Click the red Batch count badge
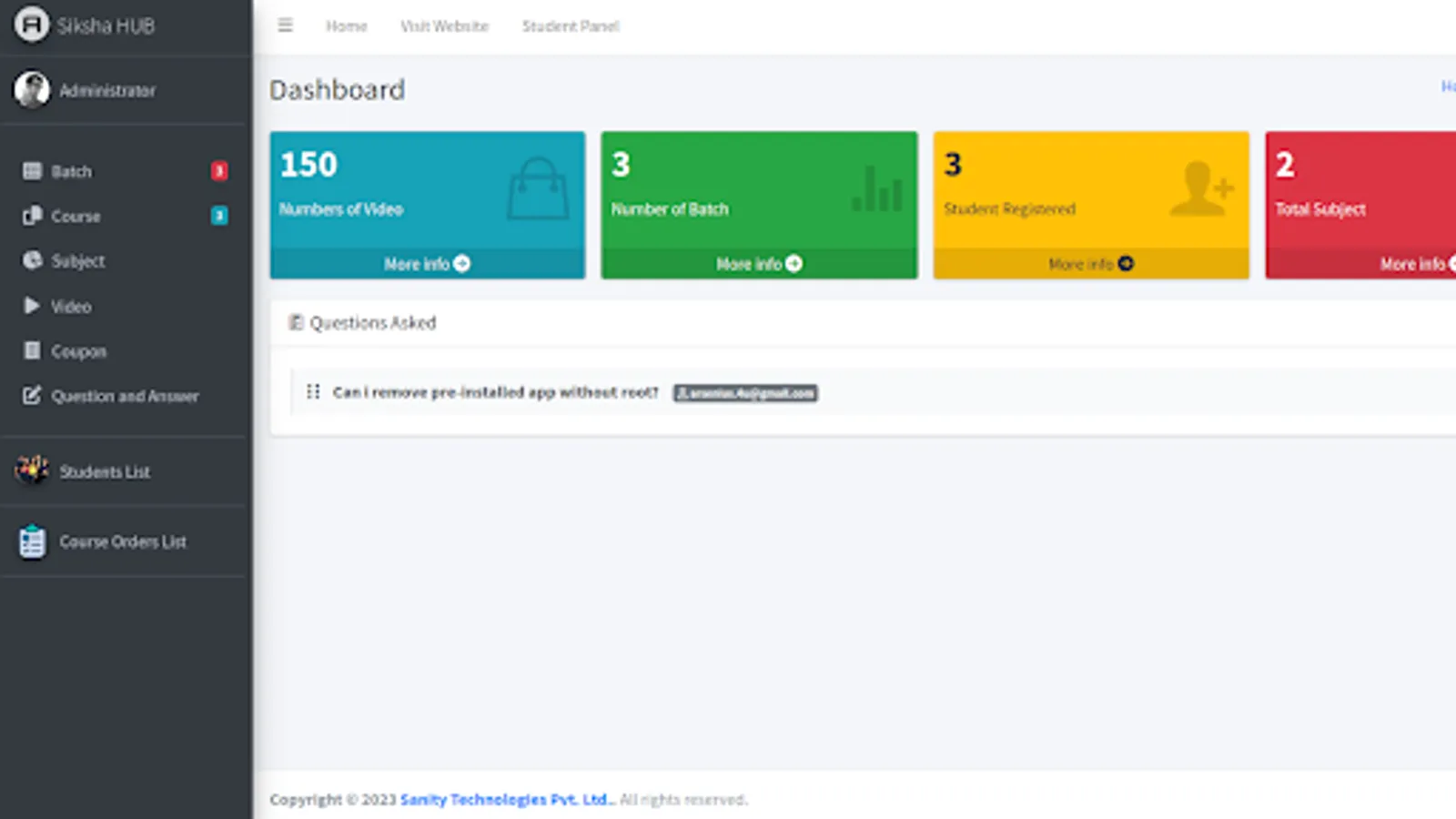The width and height of the screenshot is (1456, 819). click(219, 171)
